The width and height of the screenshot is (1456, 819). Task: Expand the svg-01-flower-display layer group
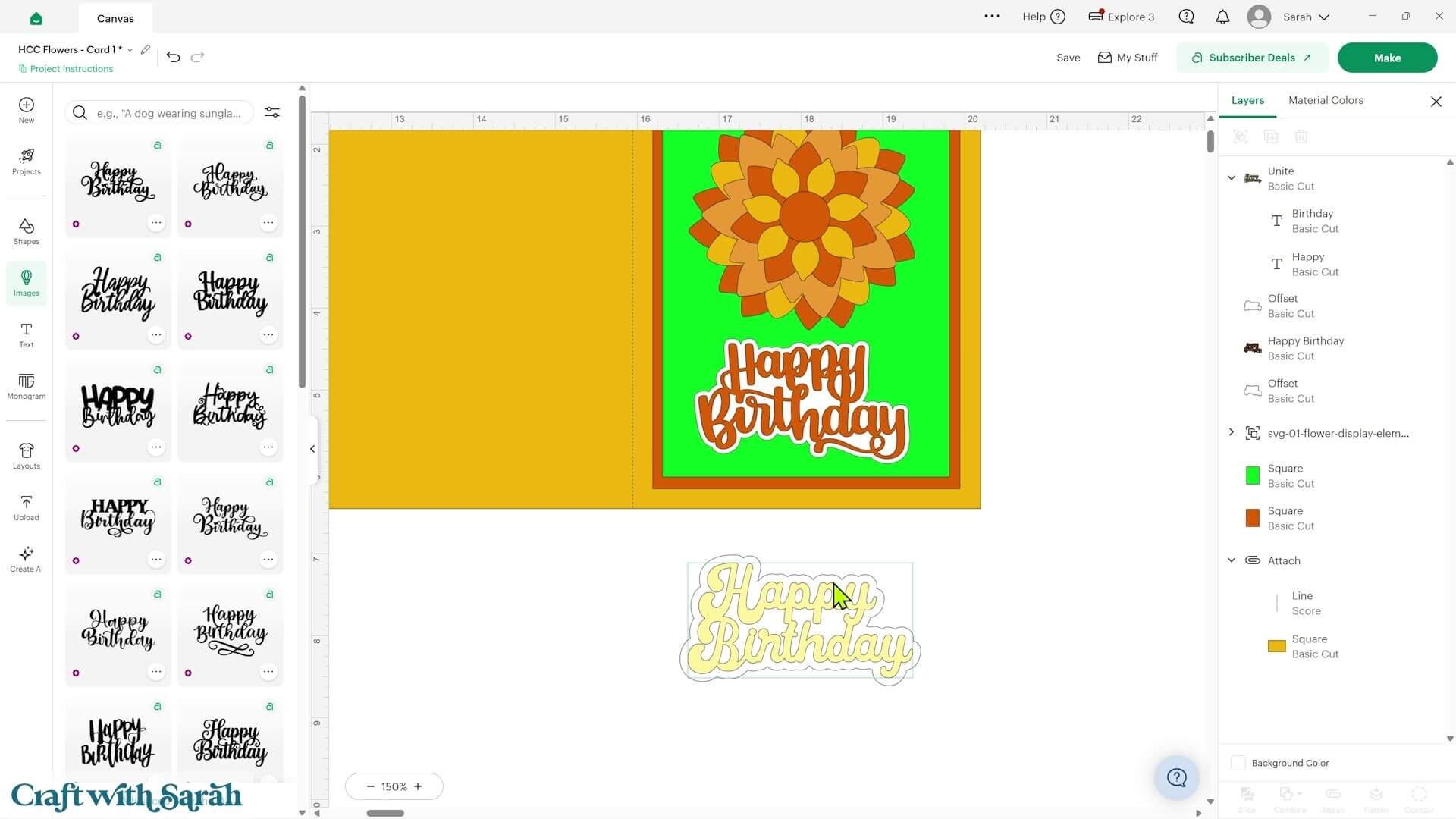point(1232,432)
